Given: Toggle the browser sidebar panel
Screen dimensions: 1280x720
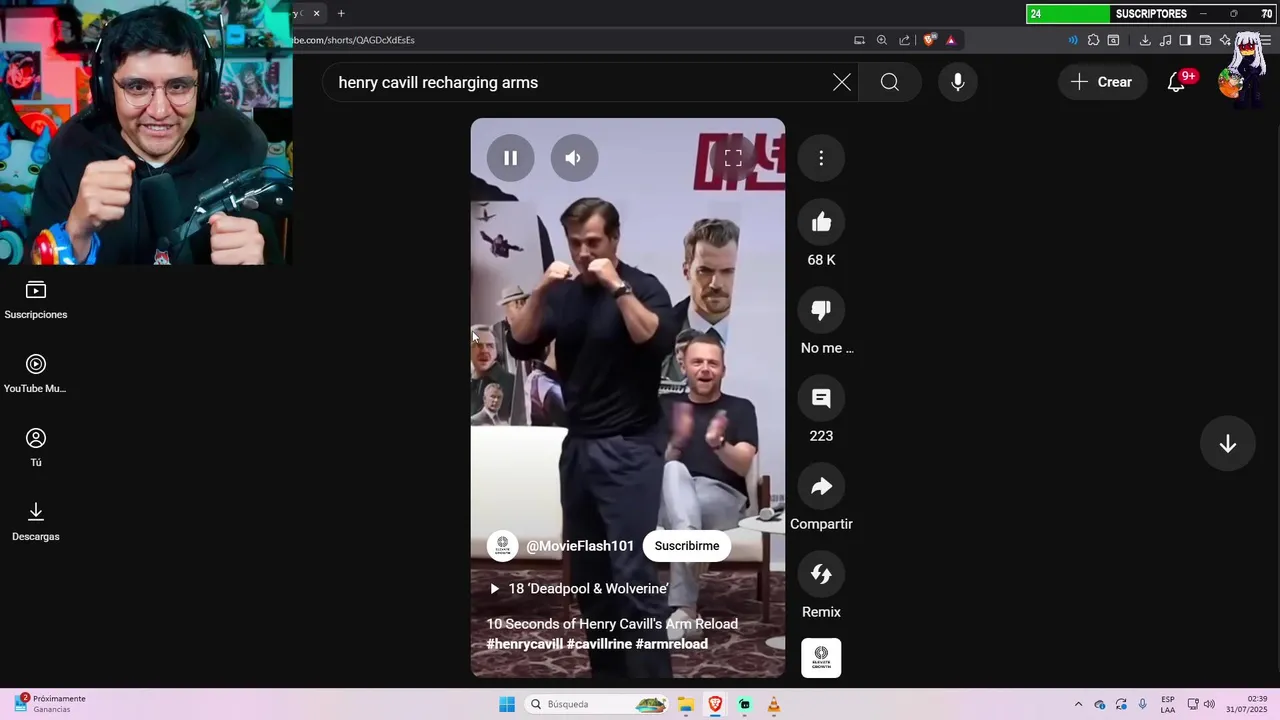Looking at the screenshot, I should click(1185, 40).
